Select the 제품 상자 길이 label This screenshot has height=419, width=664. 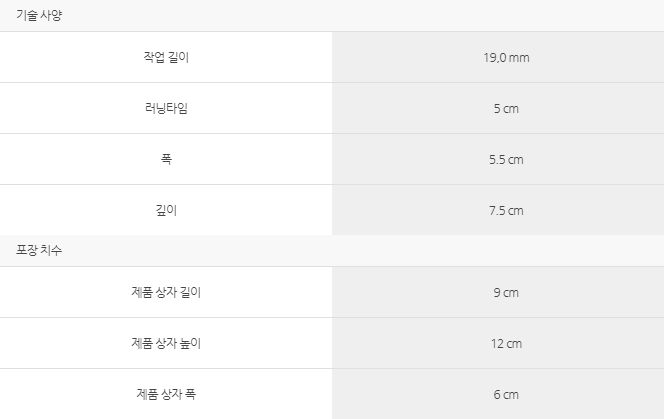point(166,292)
